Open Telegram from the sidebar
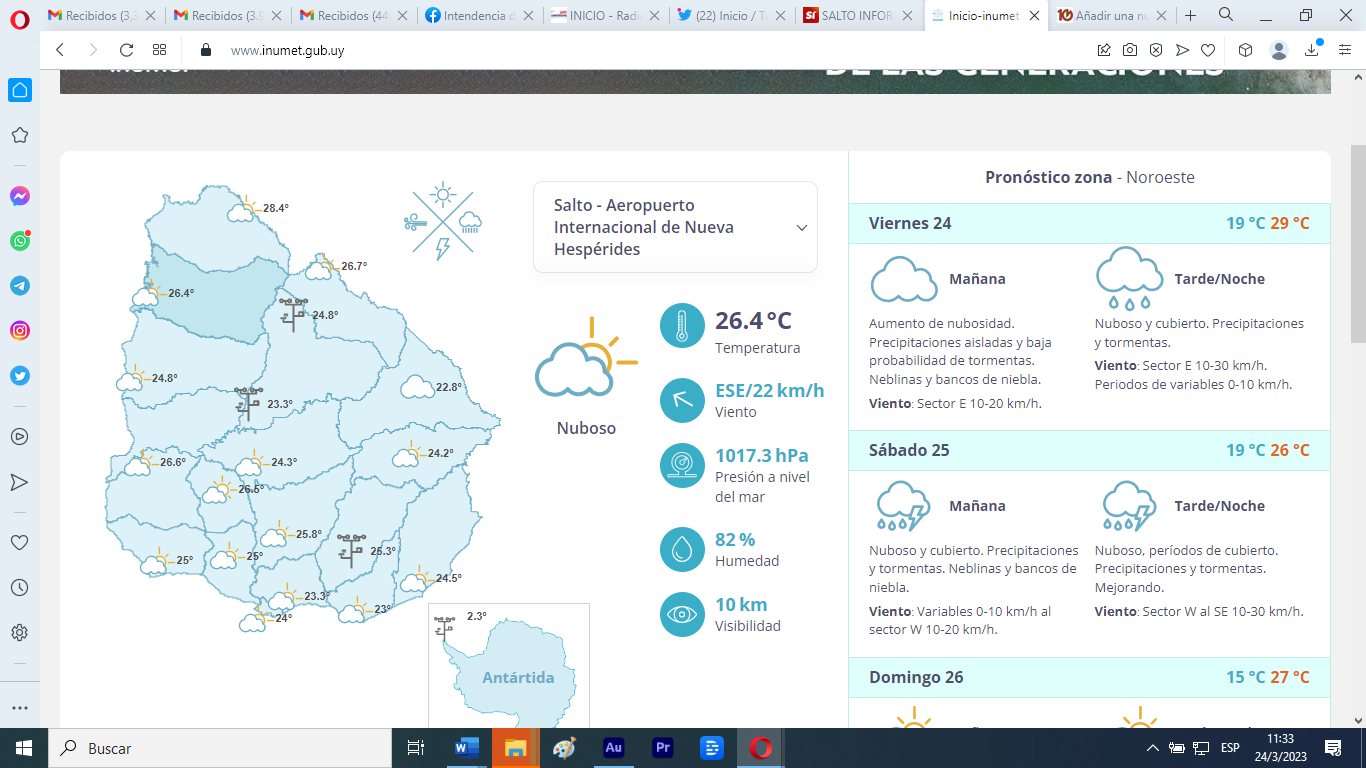 pyautogui.click(x=20, y=286)
